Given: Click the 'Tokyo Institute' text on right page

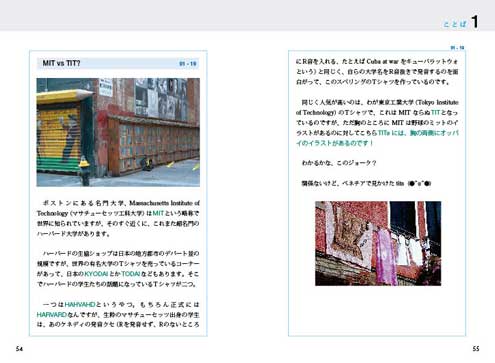Looking at the screenshot, I should (x=439, y=102).
